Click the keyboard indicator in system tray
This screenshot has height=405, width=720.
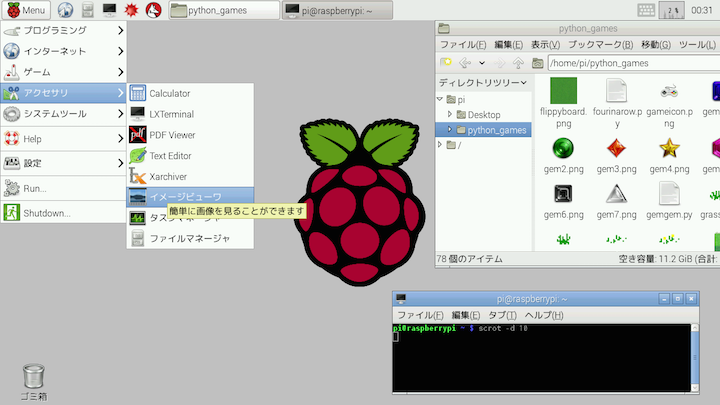click(646, 10)
